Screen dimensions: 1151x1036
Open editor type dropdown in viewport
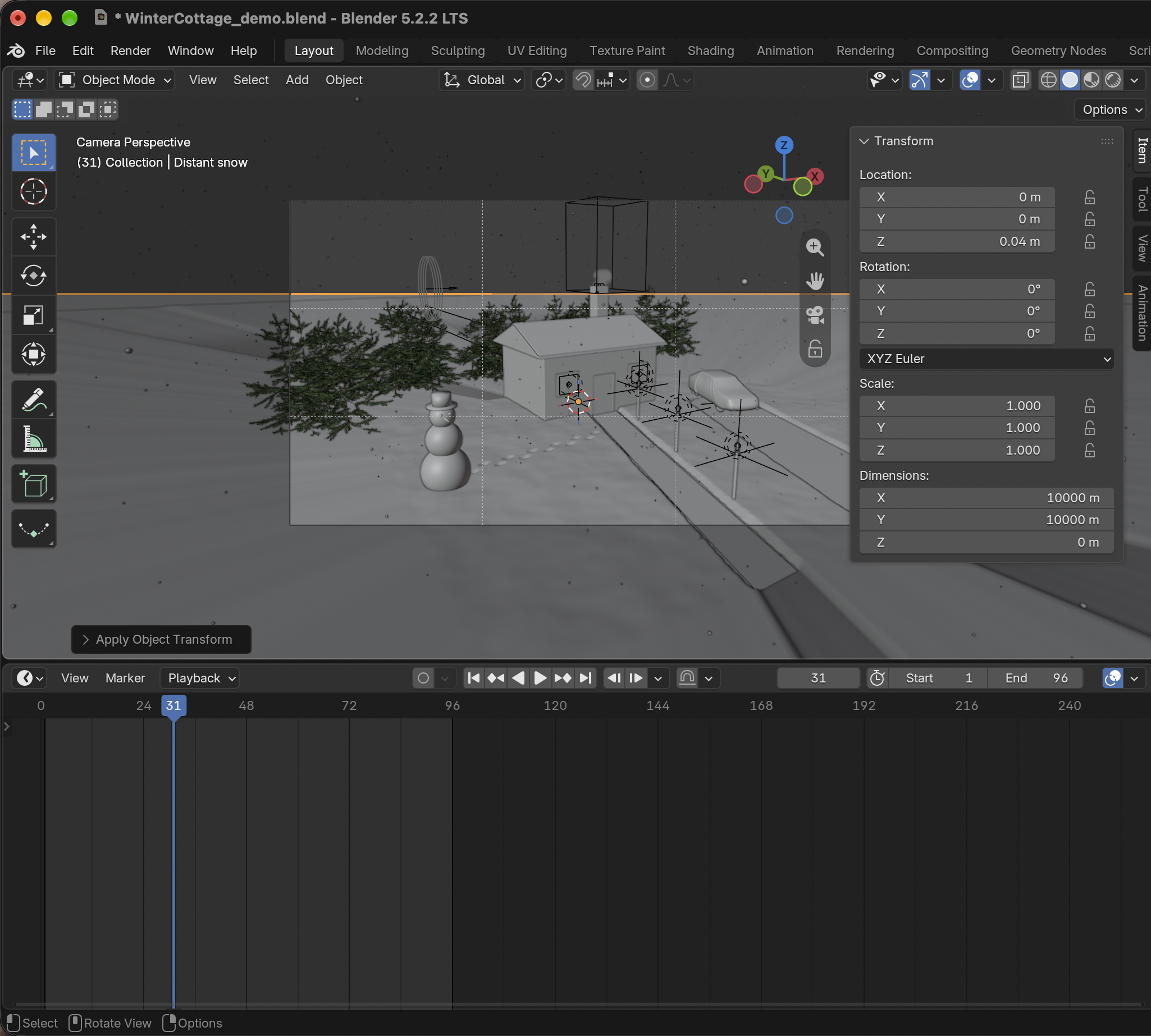(30, 80)
